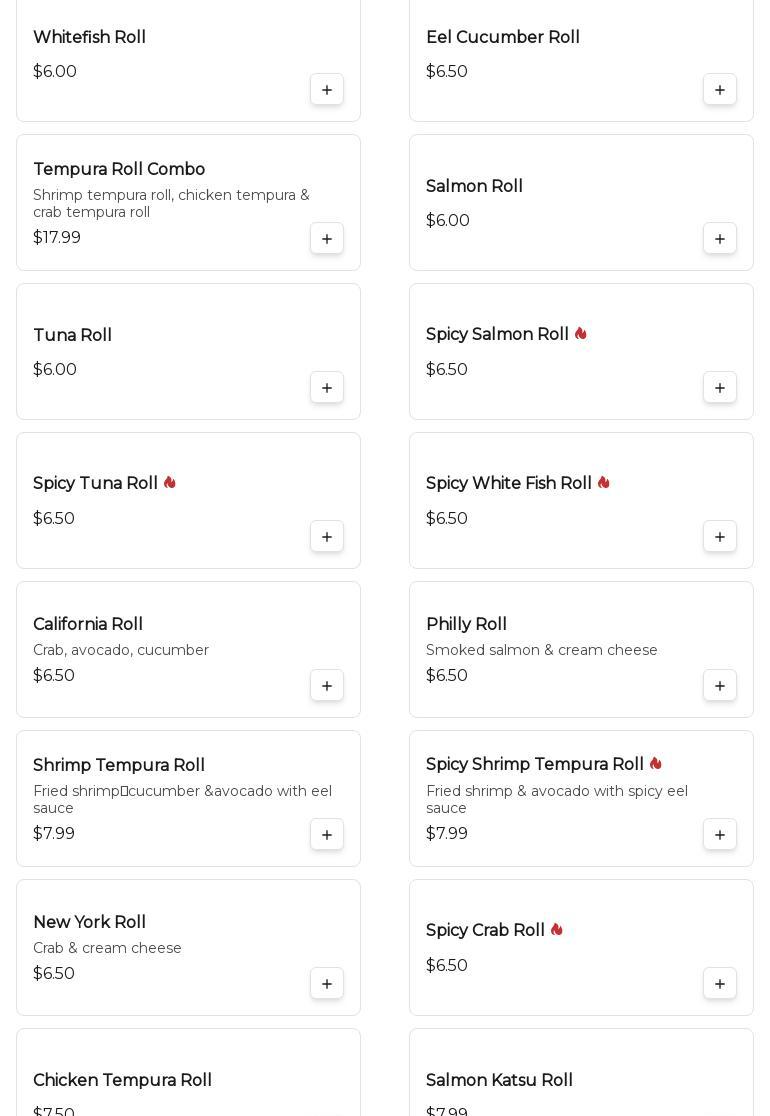770x1116 pixels.
Task: Add Salmon Roll using plus icon
Action: click(720, 239)
